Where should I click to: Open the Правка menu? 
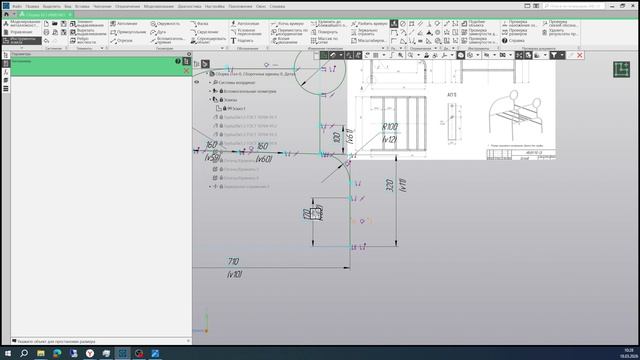click(x=32, y=7)
